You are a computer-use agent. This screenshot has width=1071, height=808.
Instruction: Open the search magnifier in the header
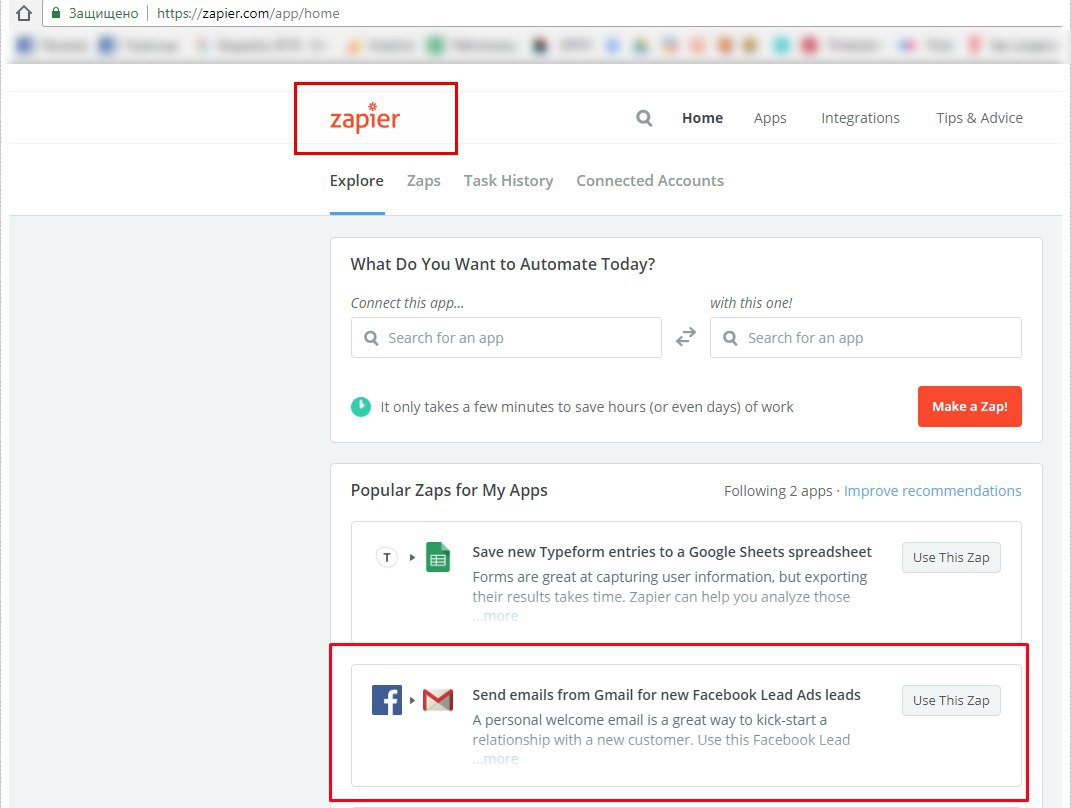644,118
